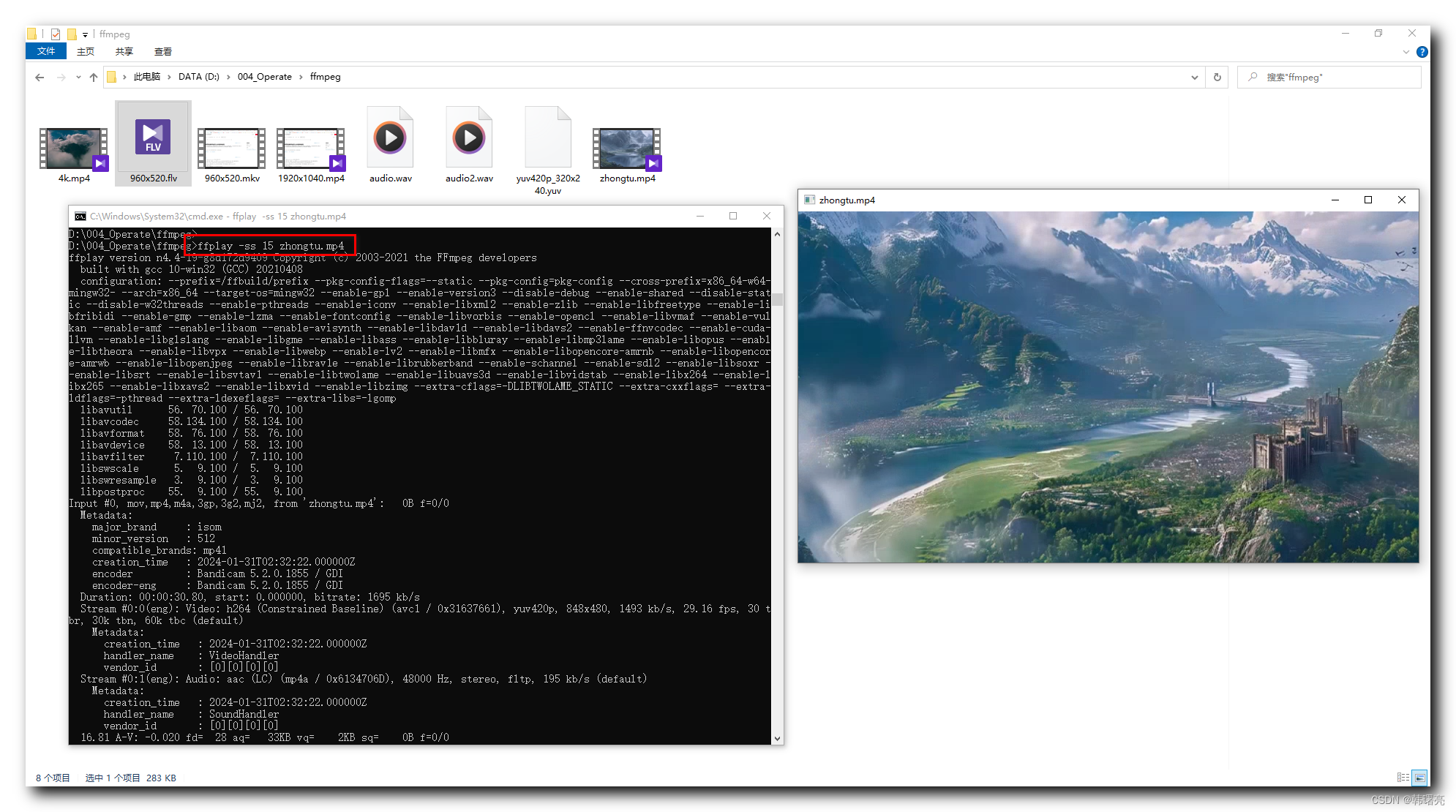Open recent locations dropdown arrow
Image resolution: width=1456 pixels, height=812 pixels.
[78, 77]
